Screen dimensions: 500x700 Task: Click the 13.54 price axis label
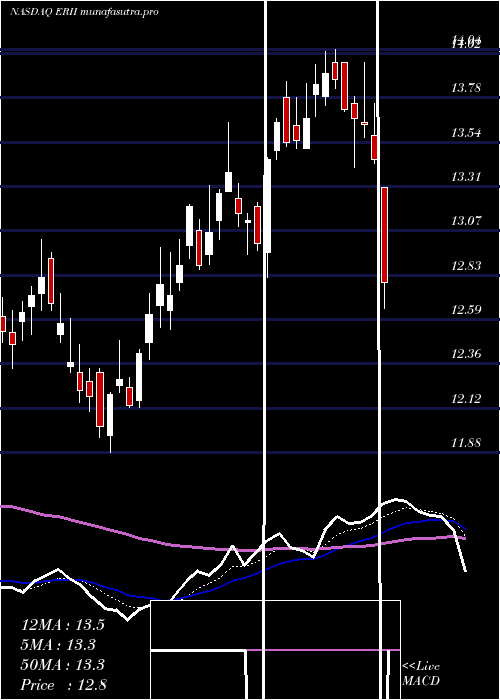point(466,132)
